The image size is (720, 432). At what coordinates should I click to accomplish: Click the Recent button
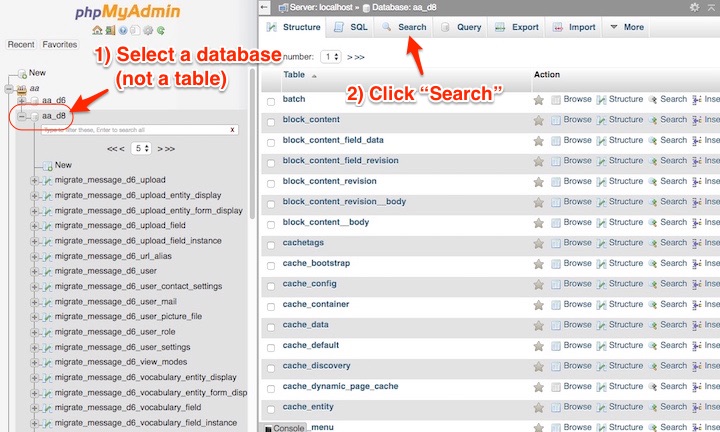coord(21,45)
